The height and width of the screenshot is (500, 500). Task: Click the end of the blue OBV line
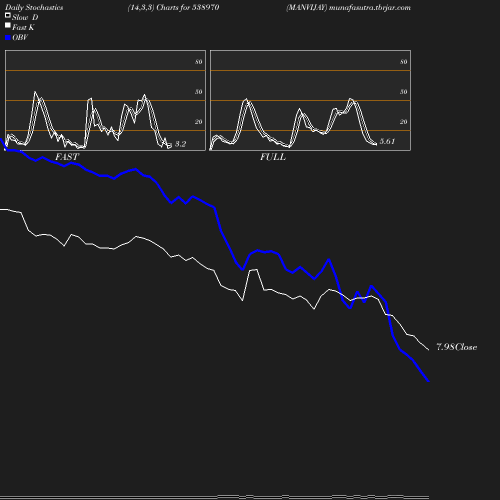click(x=428, y=381)
